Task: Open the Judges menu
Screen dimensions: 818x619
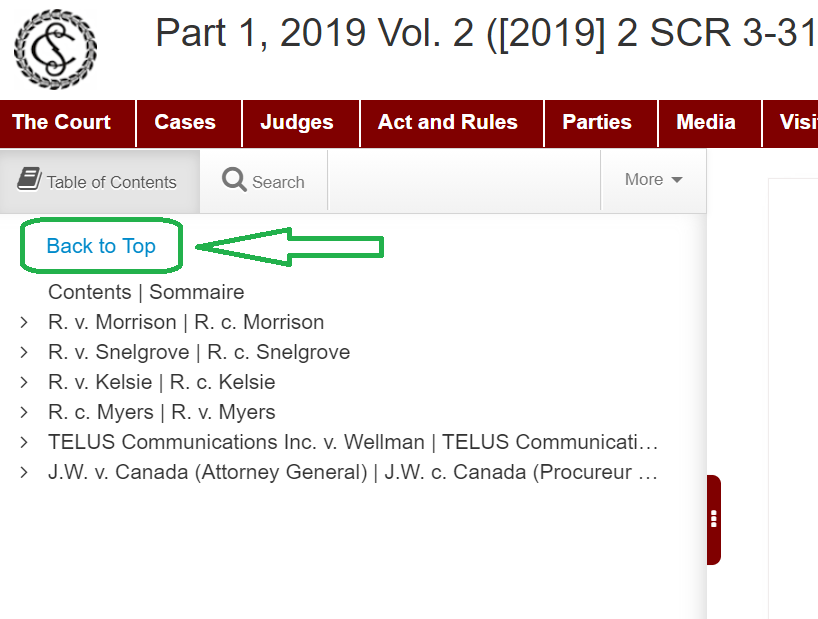Action: click(297, 123)
